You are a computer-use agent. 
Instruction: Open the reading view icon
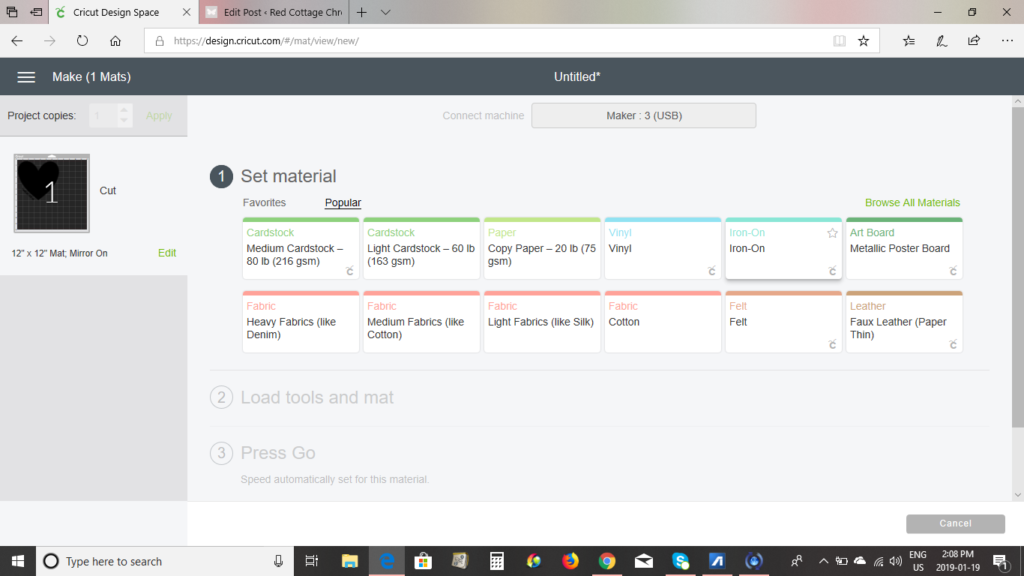tap(839, 40)
